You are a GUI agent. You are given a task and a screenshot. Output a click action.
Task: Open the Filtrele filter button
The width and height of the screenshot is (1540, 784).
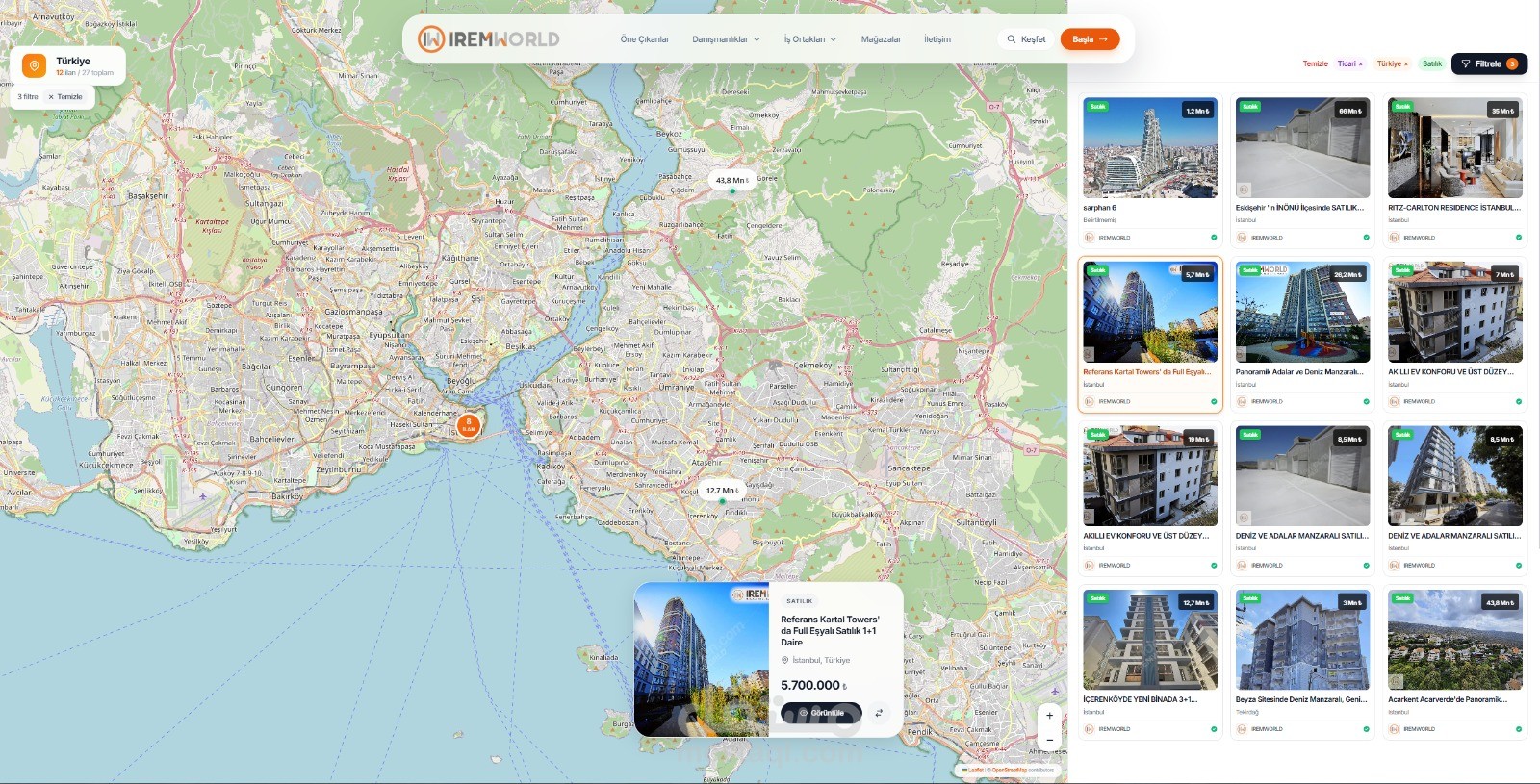1489,63
